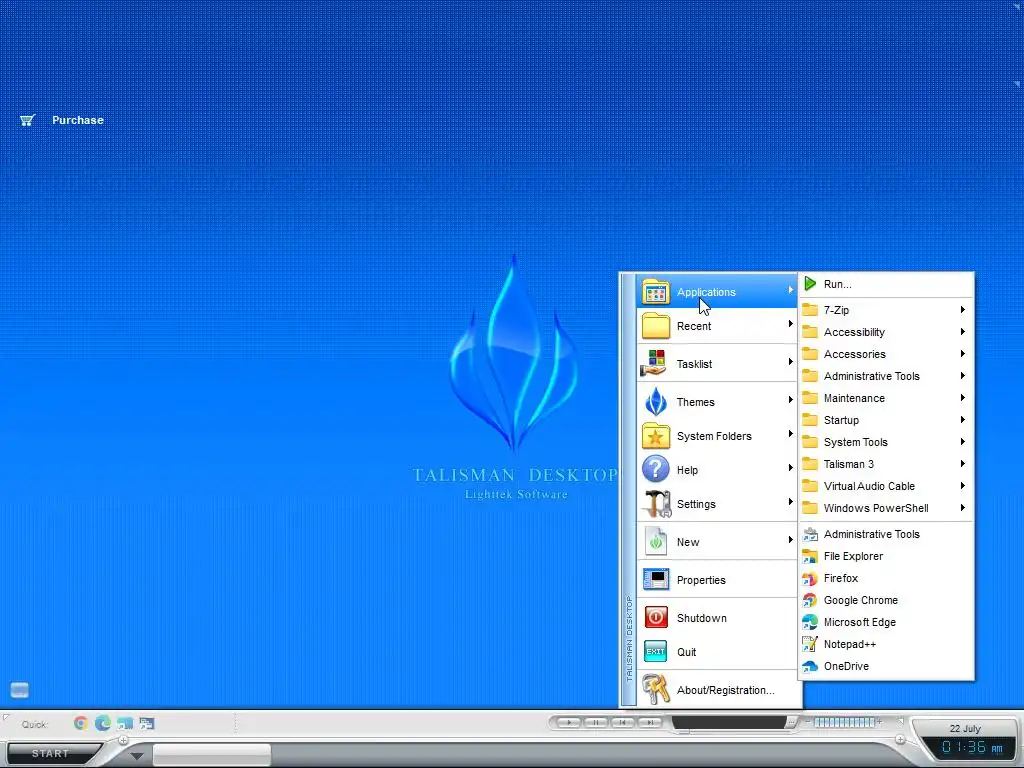Open the Windows PowerShell folder
This screenshot has height=768, width=1024.
(886, 508)
